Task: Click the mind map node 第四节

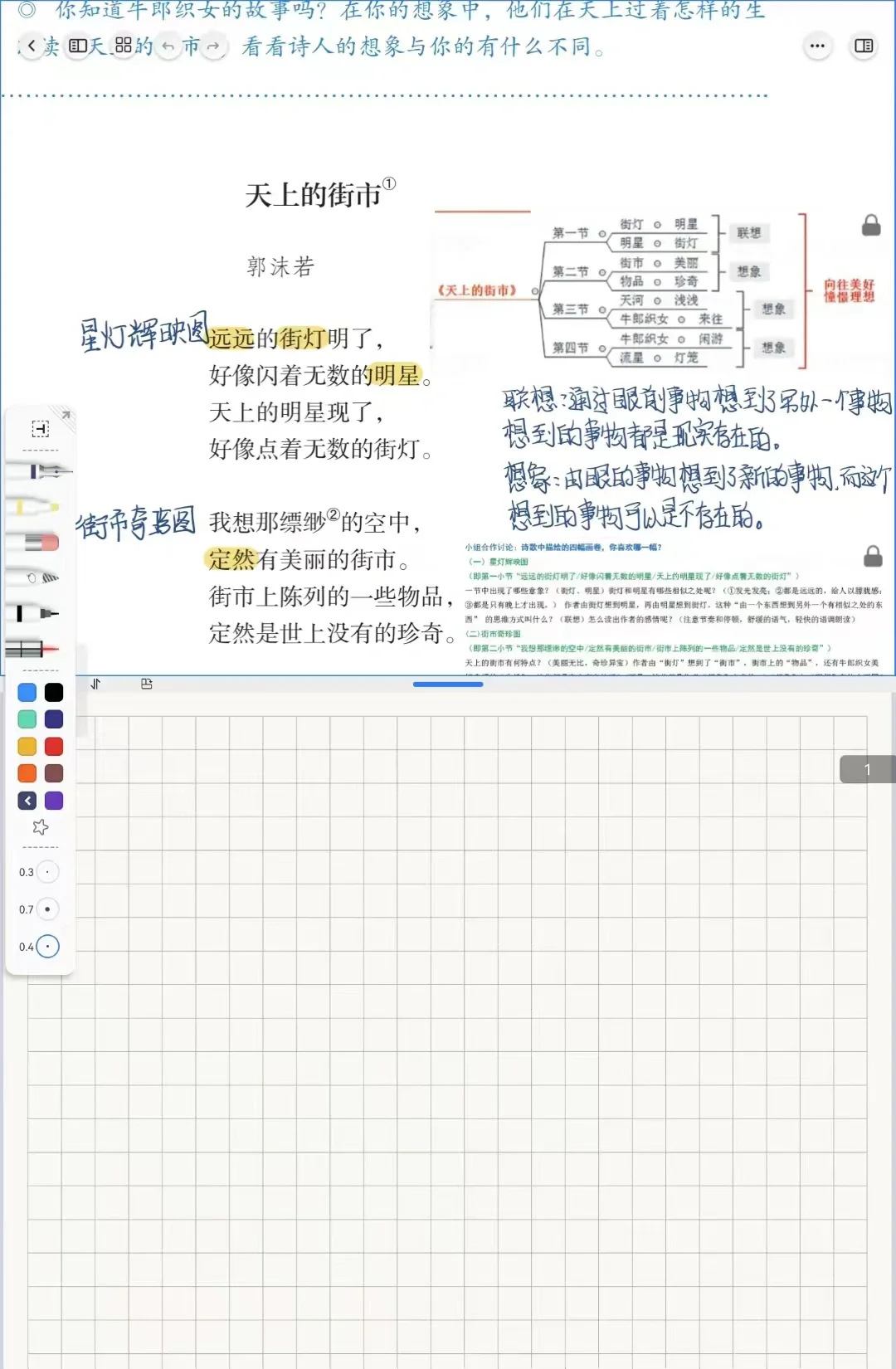Action: click(x=571, y=348)
